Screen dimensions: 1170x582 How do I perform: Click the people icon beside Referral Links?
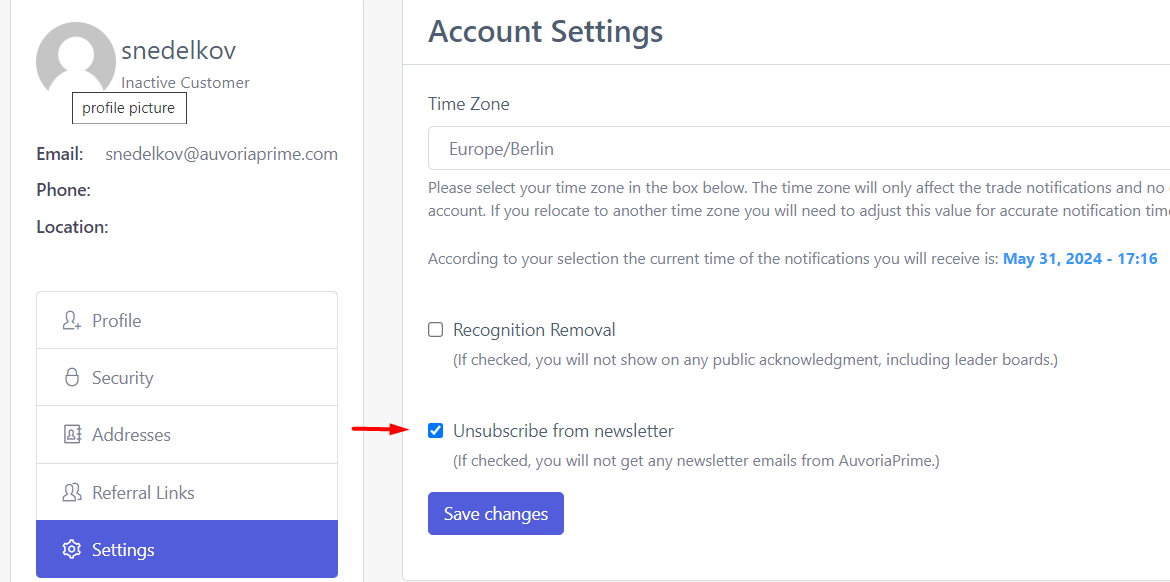(x=71, y=493)
